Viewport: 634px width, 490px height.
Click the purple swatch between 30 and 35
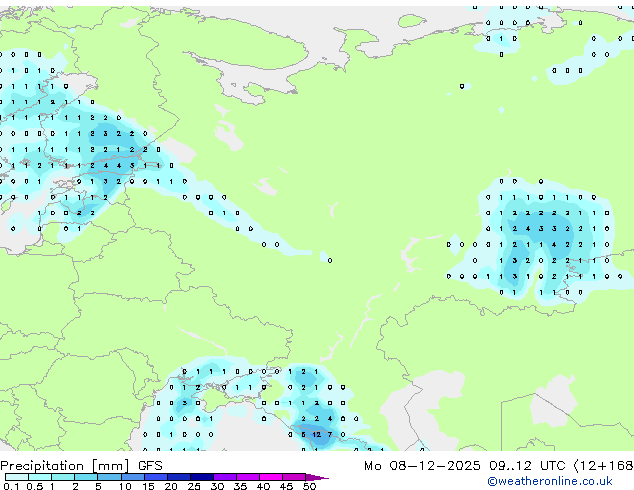225,477
